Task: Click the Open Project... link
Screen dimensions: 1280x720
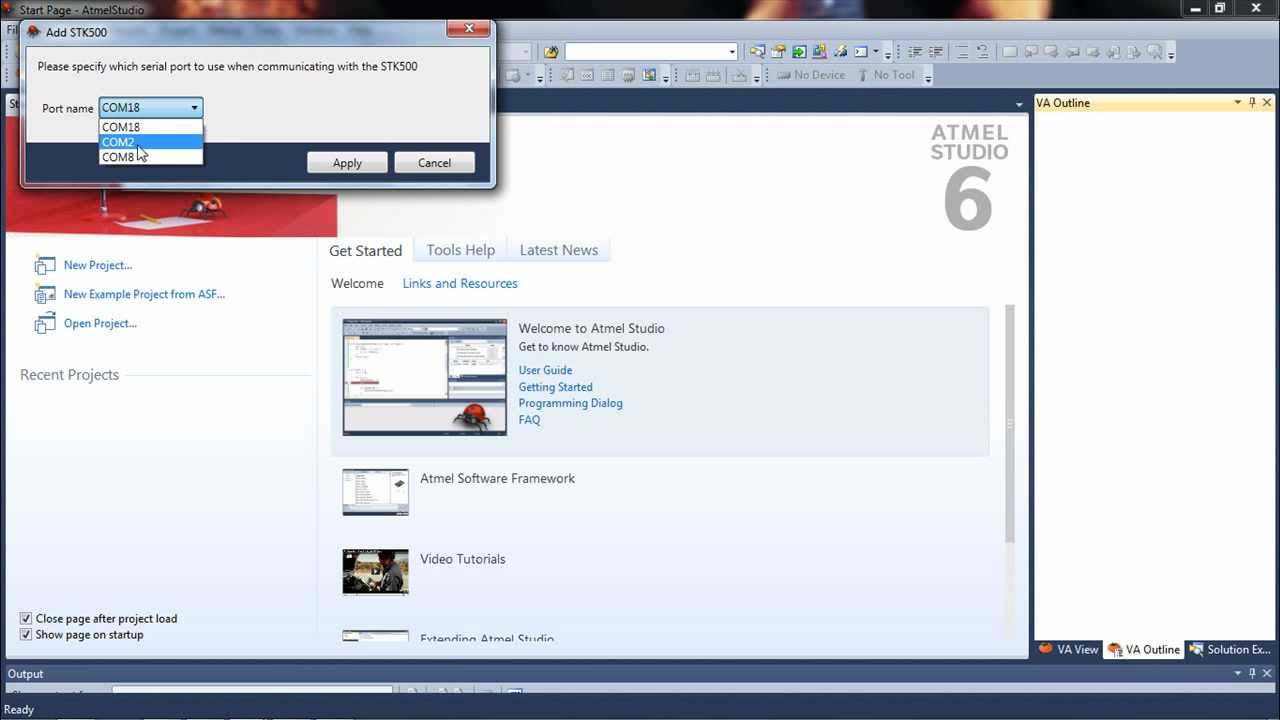Action: 100,323
